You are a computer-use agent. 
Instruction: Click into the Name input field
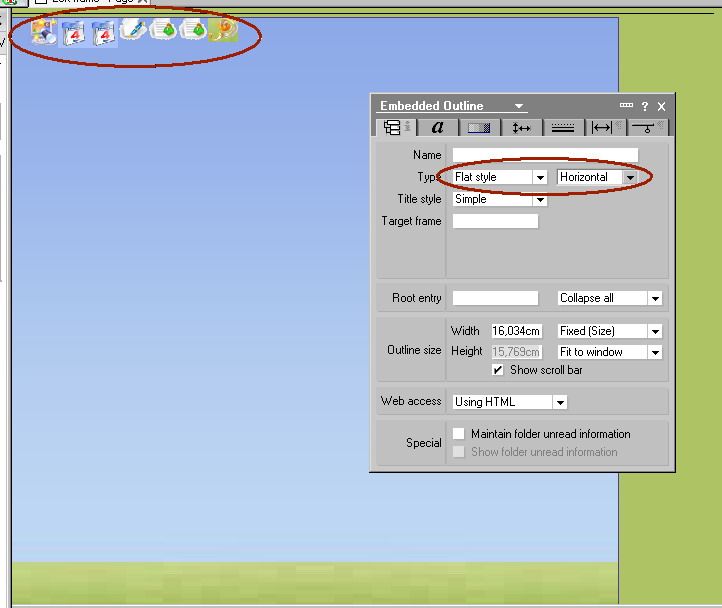point(545,155)
